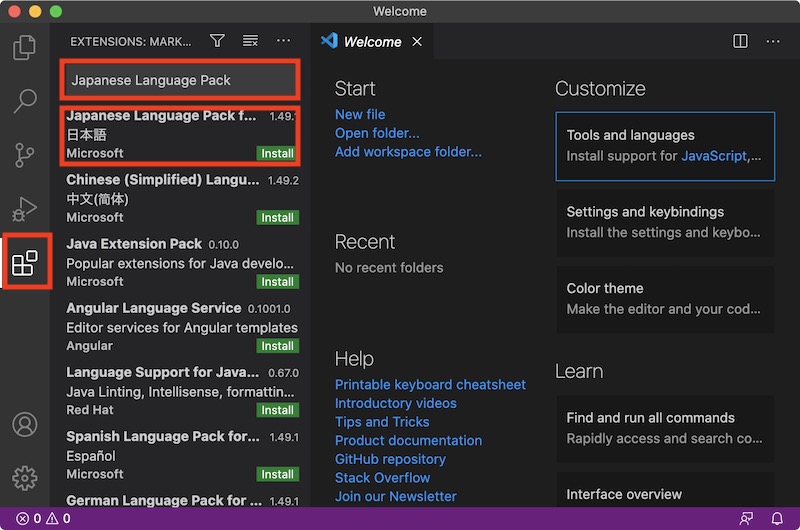Open the Introductory videos link
The height and width of the screenshot is (530, 800).
(395, 403)
